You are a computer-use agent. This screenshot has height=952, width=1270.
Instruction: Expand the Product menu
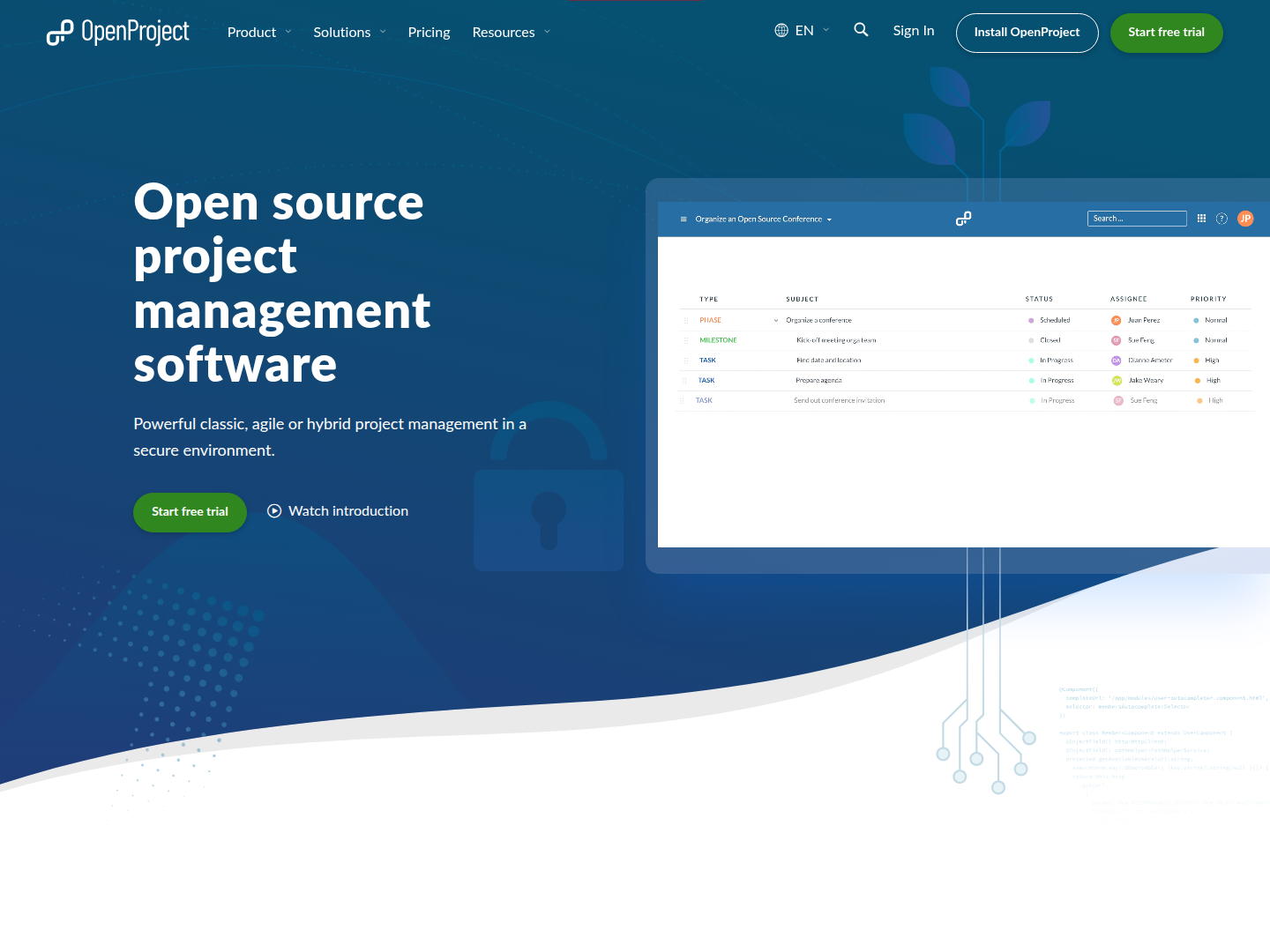(x=259, y=33)
